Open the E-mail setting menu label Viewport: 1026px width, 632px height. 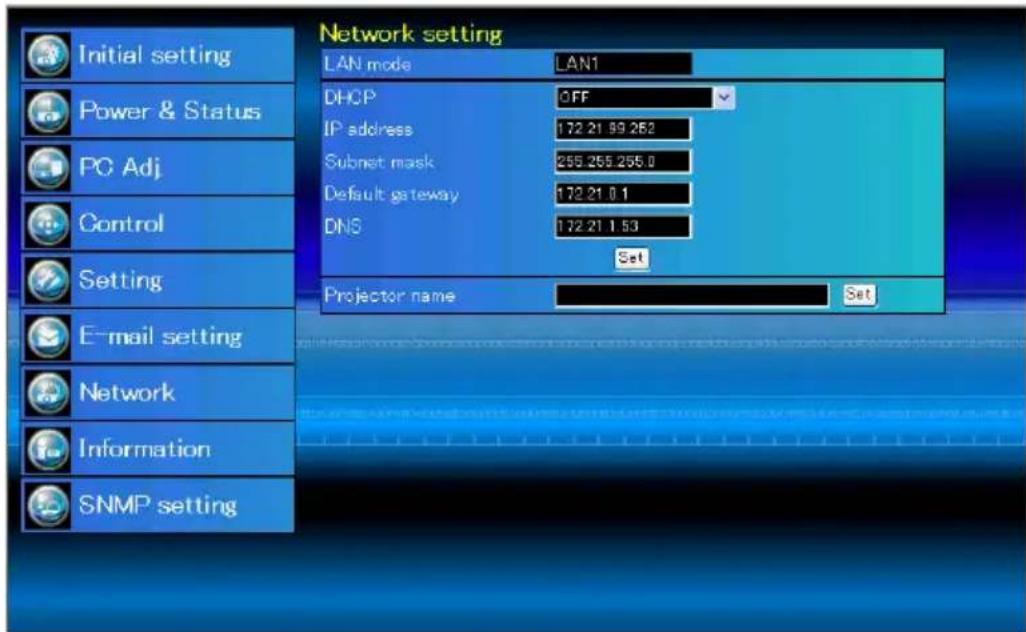coord(160,336)
